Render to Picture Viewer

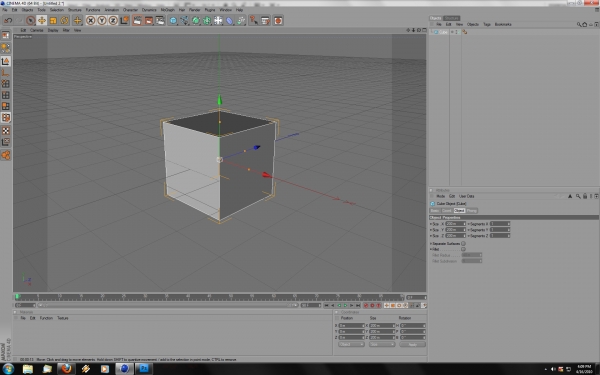pyautogui.click(x=148, y=20)
